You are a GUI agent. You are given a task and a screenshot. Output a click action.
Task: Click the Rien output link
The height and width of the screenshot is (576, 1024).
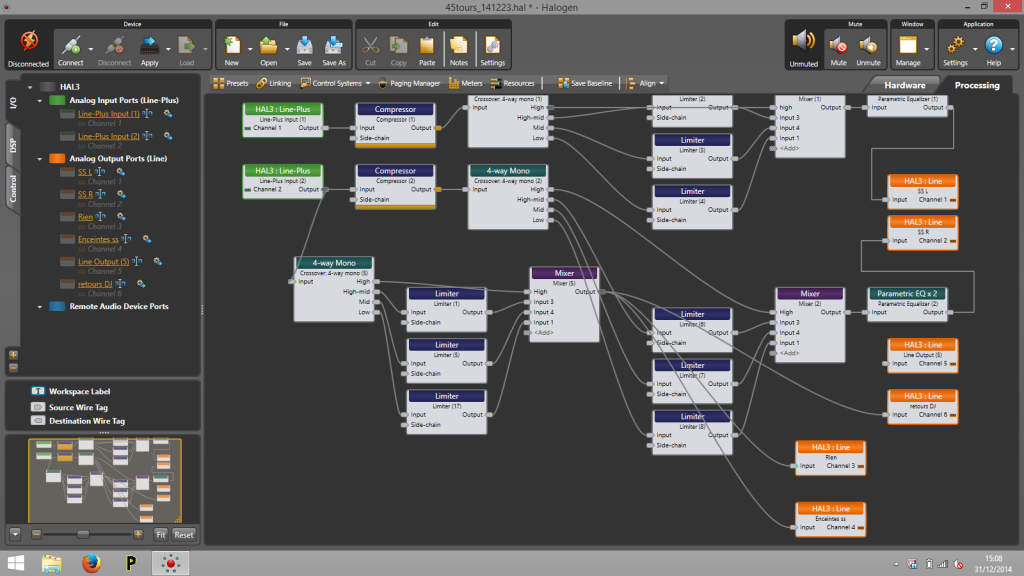85,217
